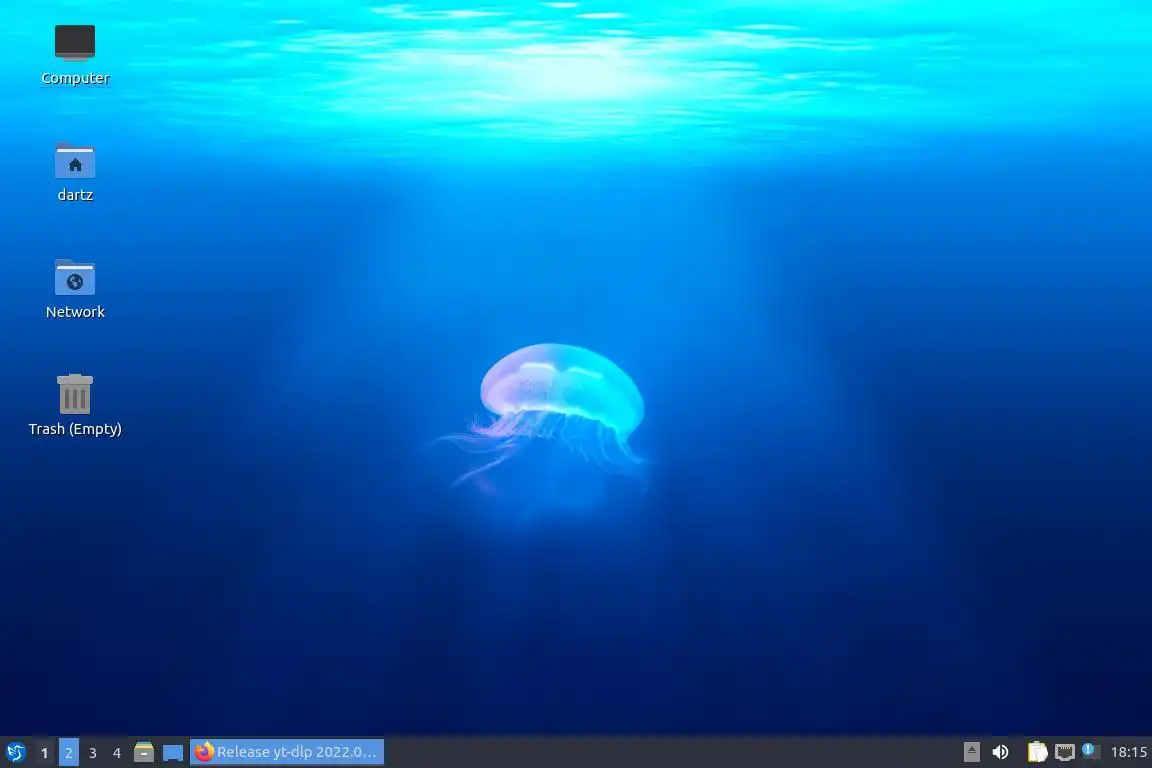Open the volume control speaker icon
The height and width of the screenshot is (768, 1152).
[x=1000, y=752]
